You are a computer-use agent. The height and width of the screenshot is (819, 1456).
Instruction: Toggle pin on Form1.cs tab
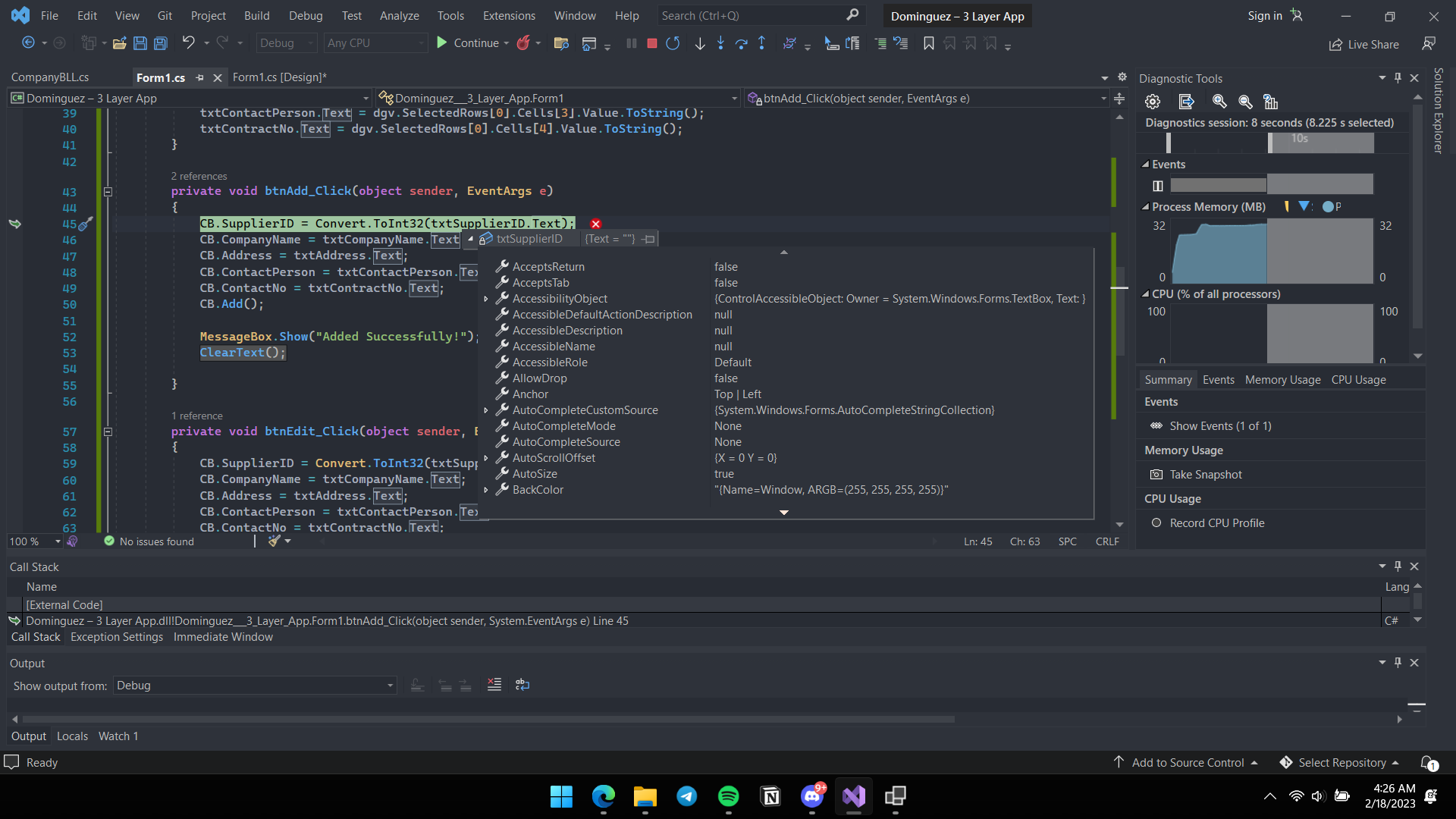point(199,77)
